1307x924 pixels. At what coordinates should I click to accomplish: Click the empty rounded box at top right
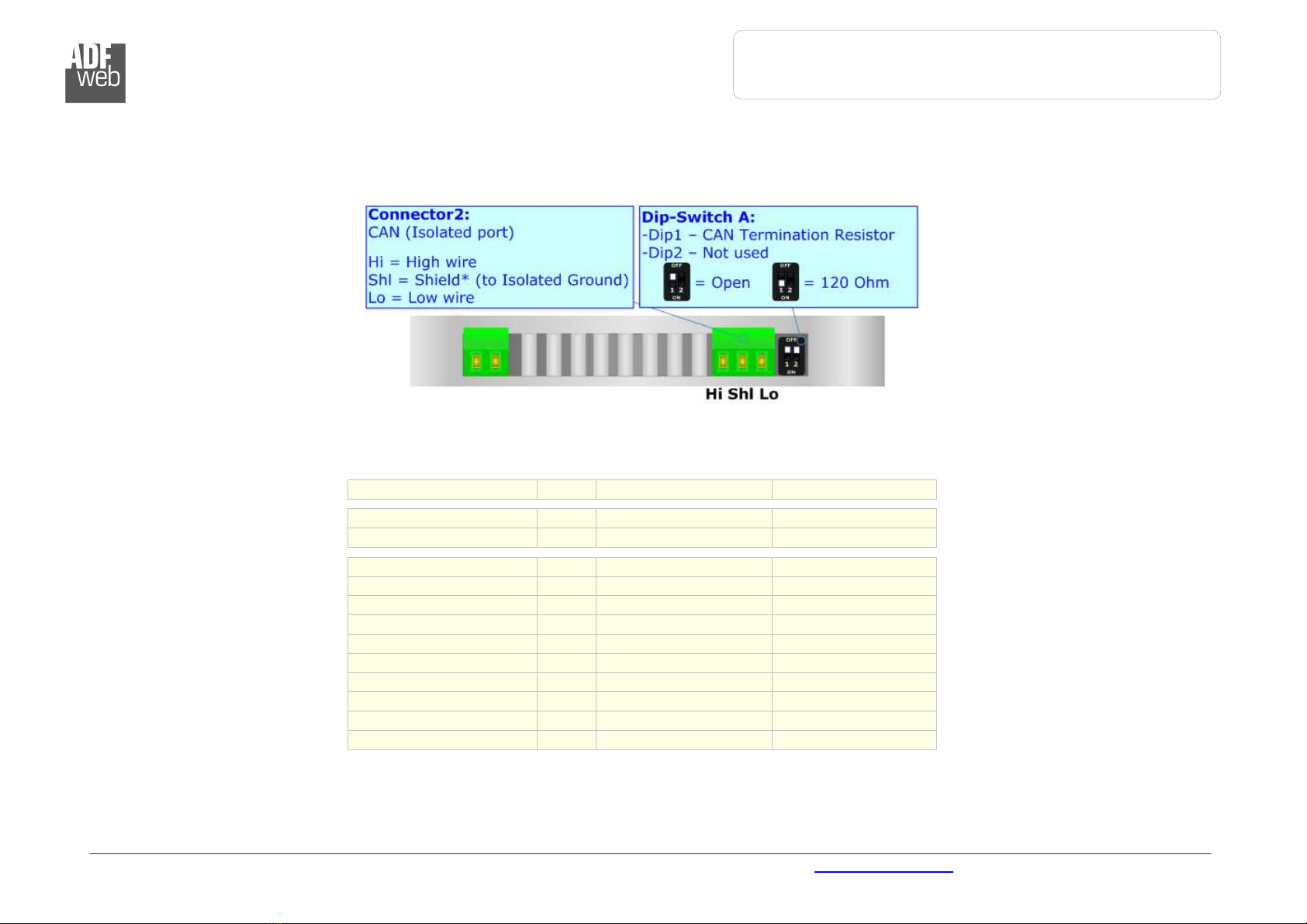(x=977, y=65)
